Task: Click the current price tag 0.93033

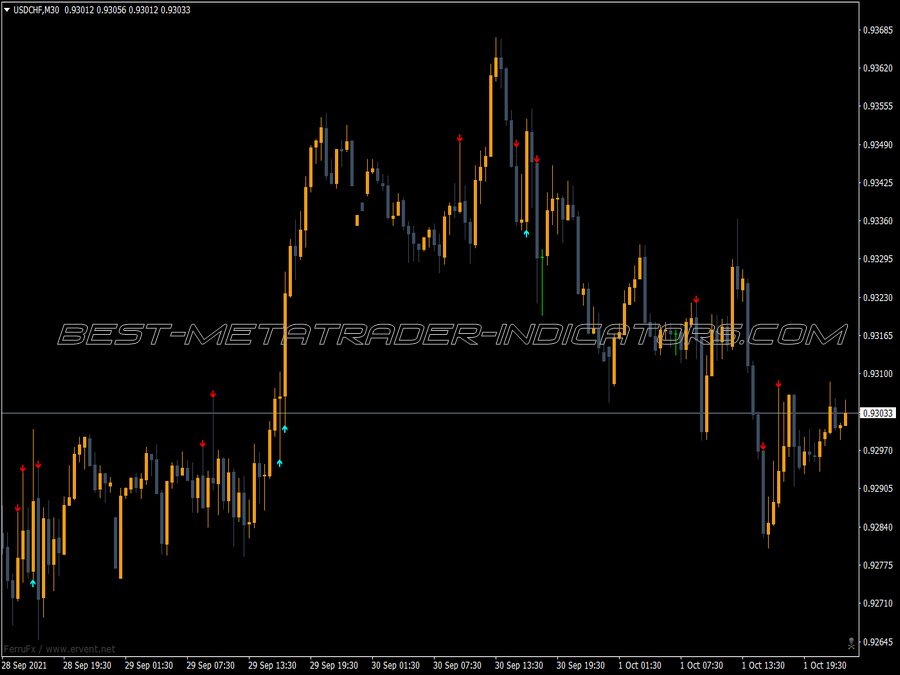Action: click(x=878, y=413)
